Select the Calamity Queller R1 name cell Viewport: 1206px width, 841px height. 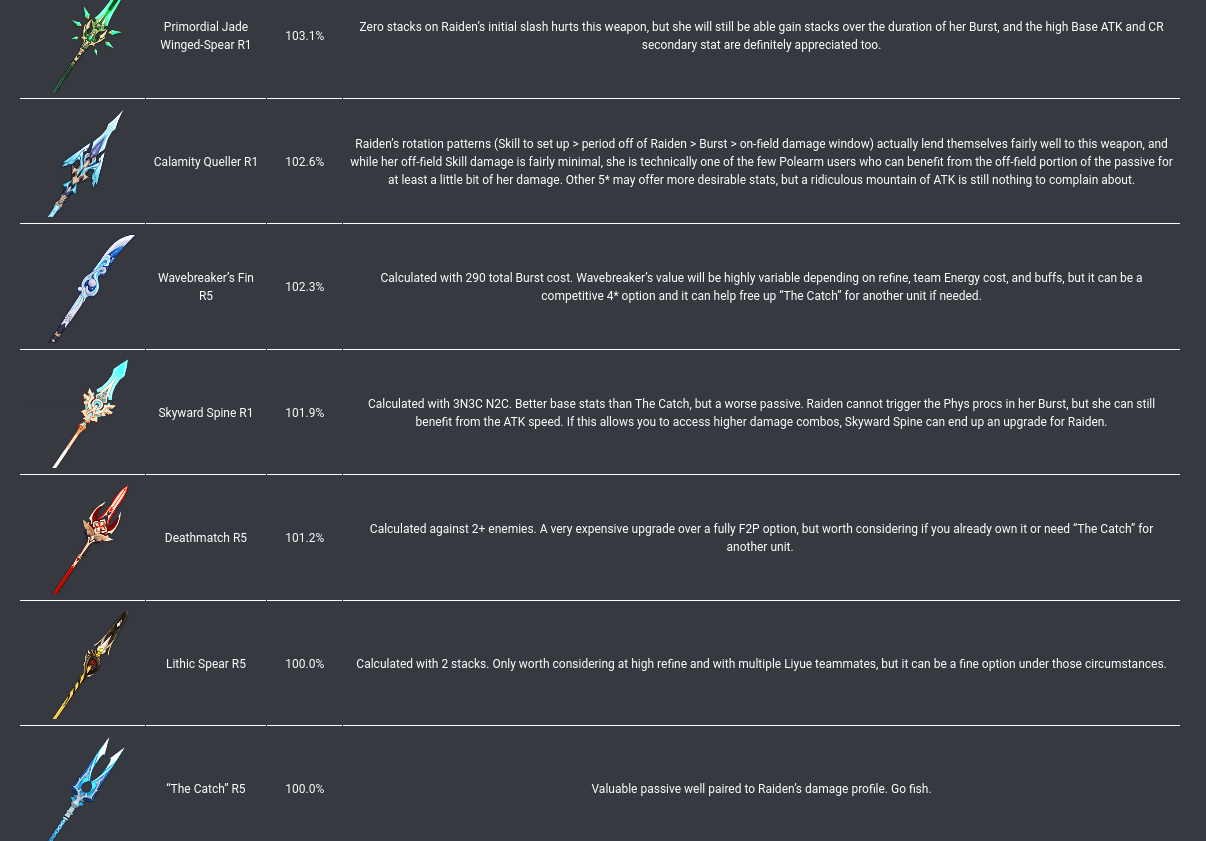click(x=206, y=162)
